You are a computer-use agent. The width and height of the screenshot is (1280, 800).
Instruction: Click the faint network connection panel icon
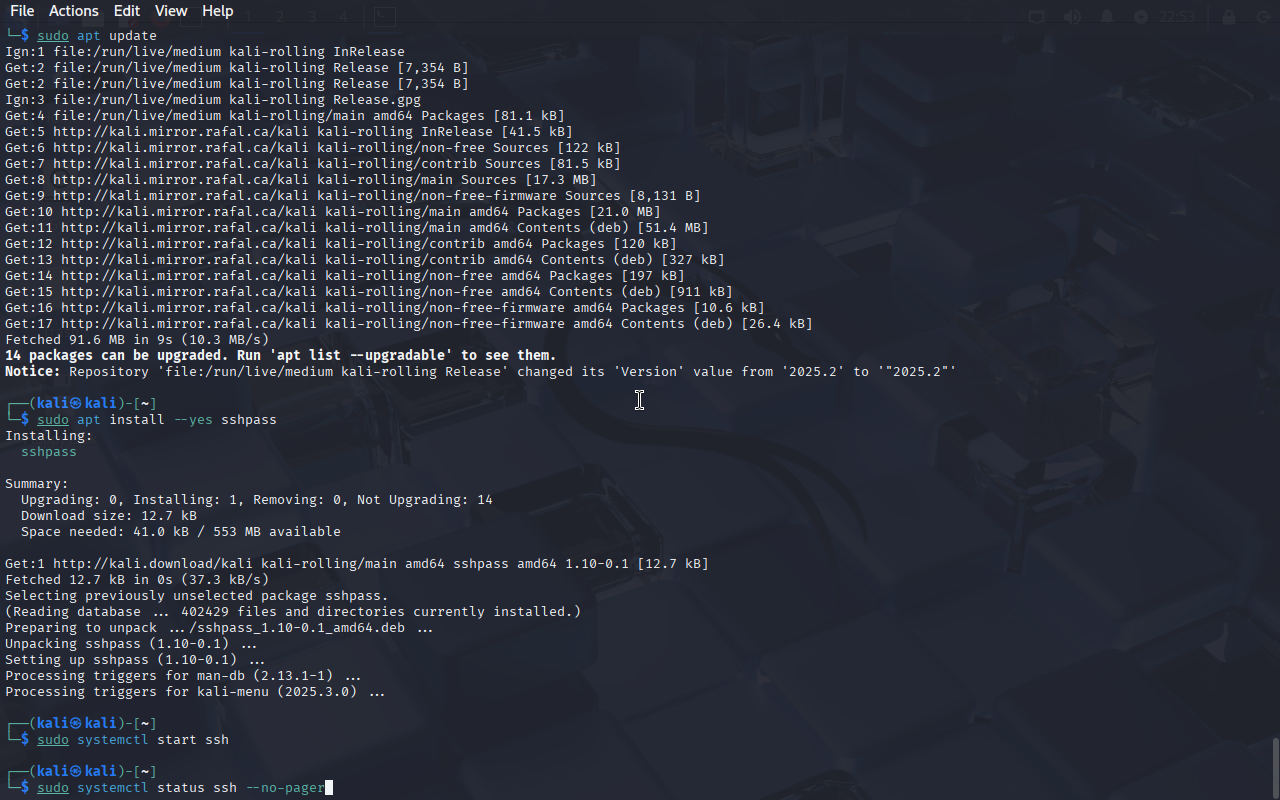point(1037,17)
